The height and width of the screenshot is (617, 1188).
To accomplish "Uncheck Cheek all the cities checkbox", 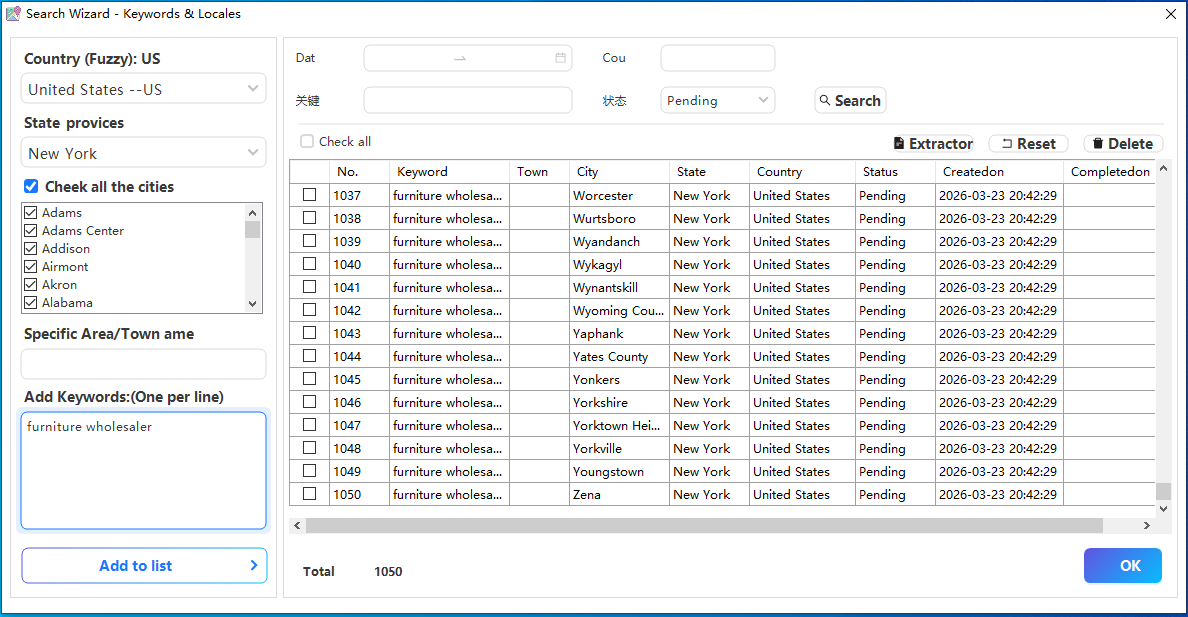I will click(x=31, y=187).
